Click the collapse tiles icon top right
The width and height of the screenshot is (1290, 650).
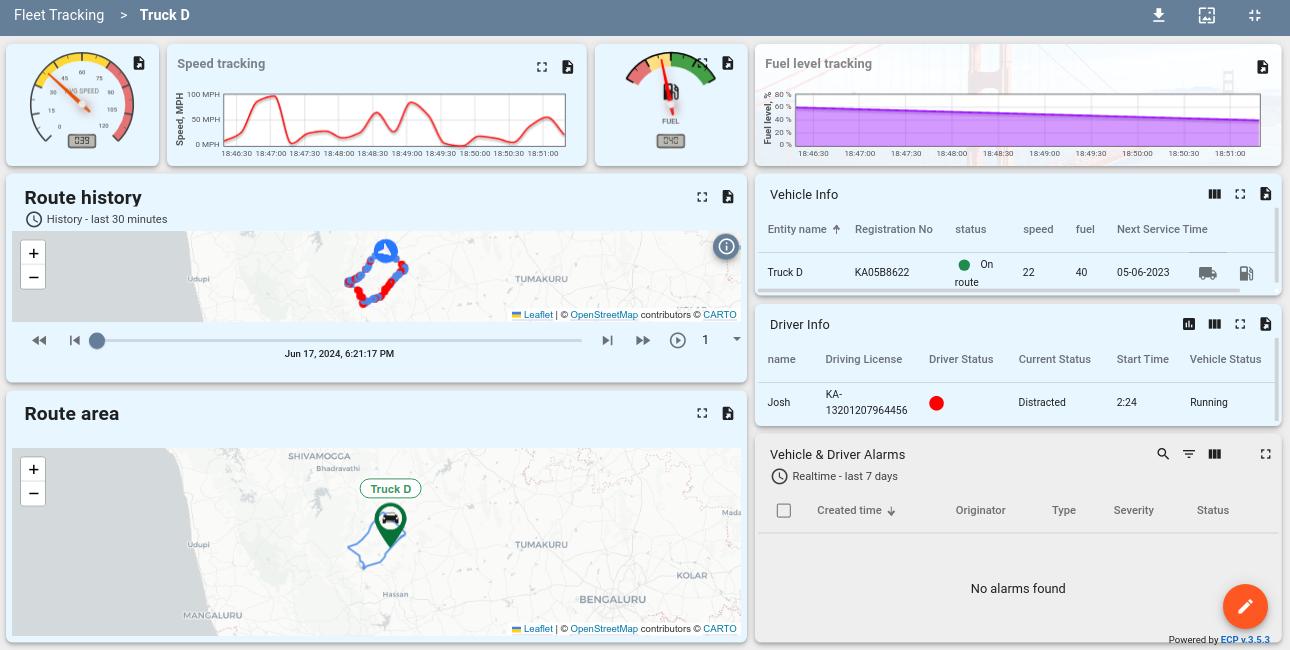[x=1255, y=15]
